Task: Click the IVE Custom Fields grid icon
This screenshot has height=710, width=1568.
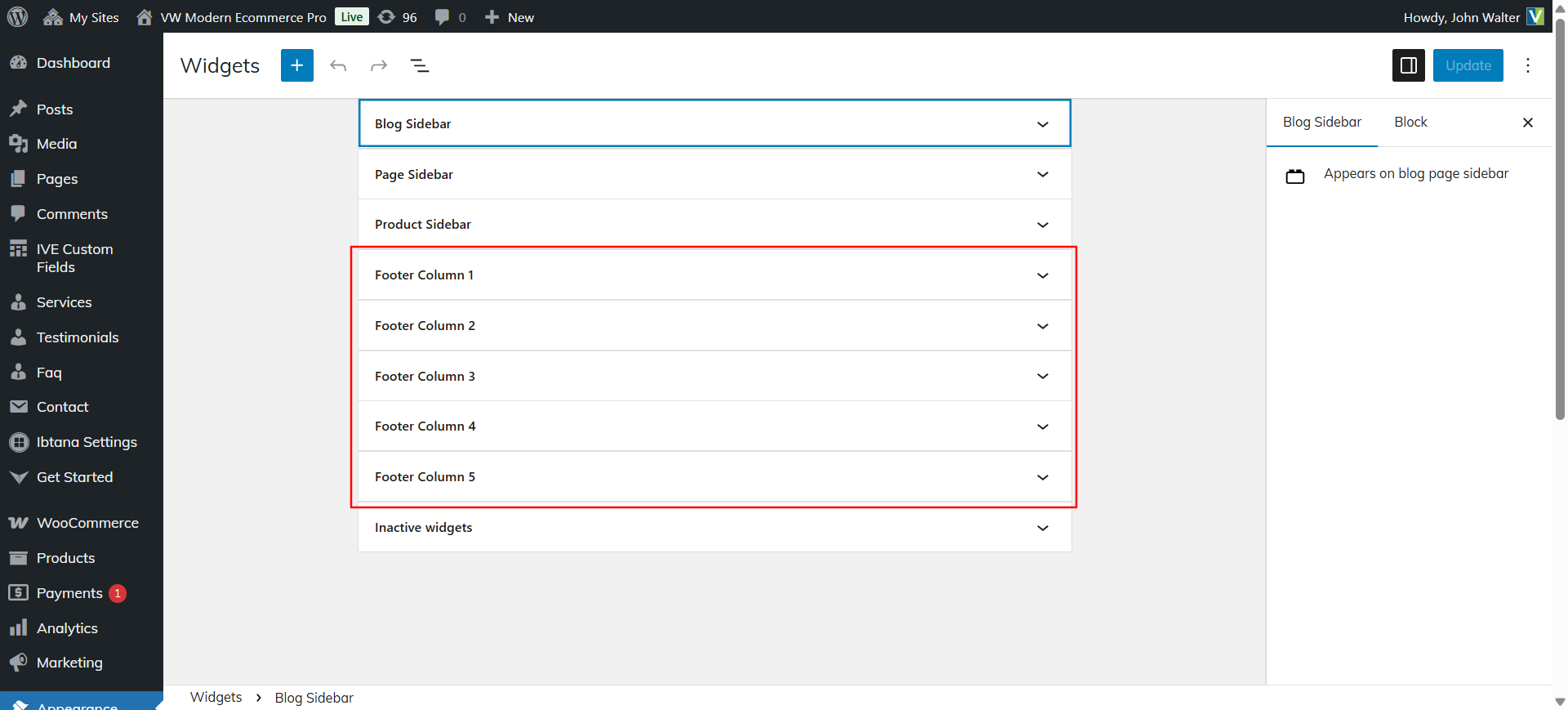Action: (x=18, y=248)
